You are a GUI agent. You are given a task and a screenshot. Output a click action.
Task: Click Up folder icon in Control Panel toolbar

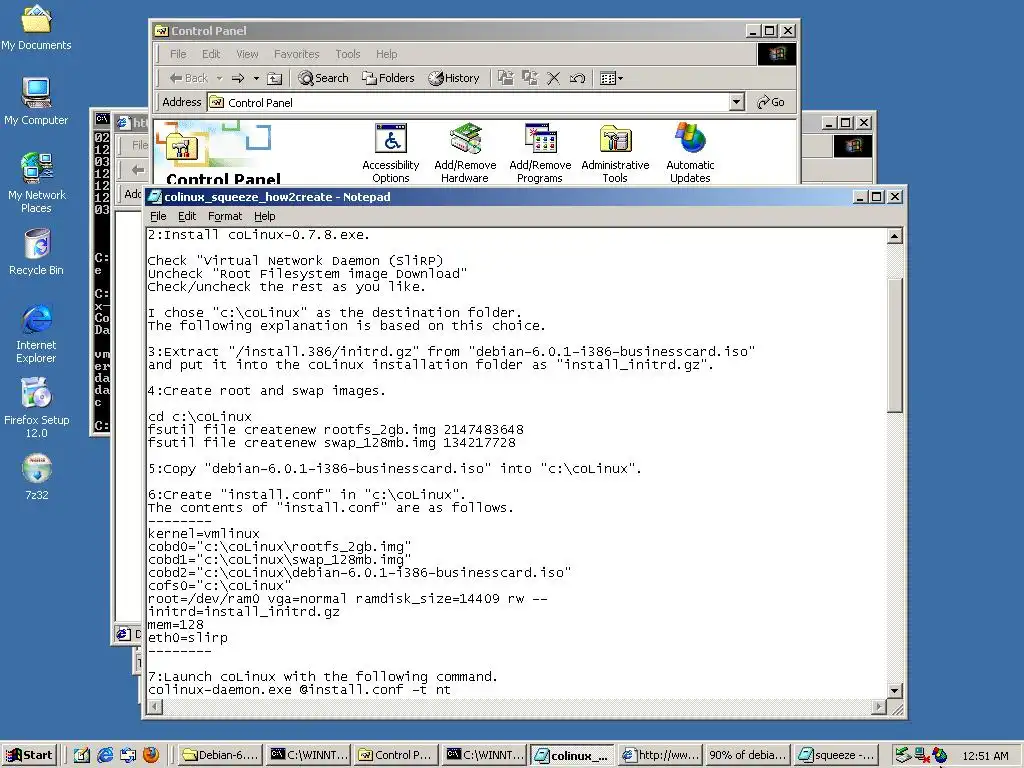tap(275, 78)
